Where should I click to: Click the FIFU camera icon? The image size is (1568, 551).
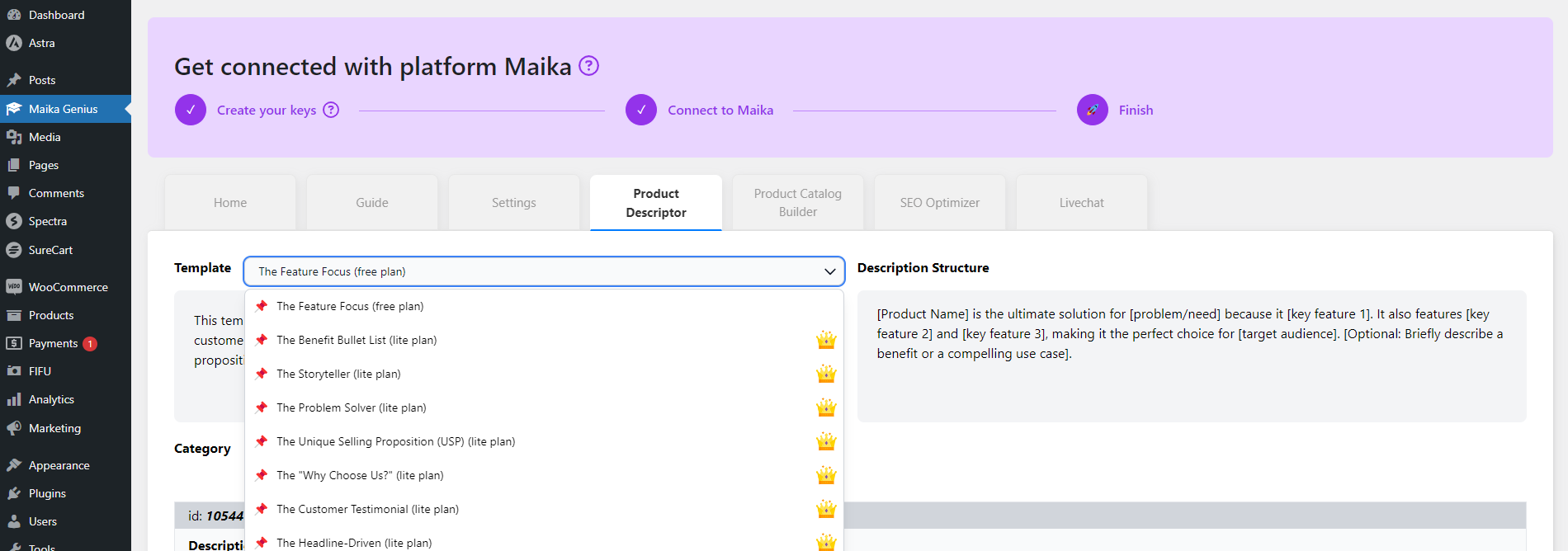14,371
